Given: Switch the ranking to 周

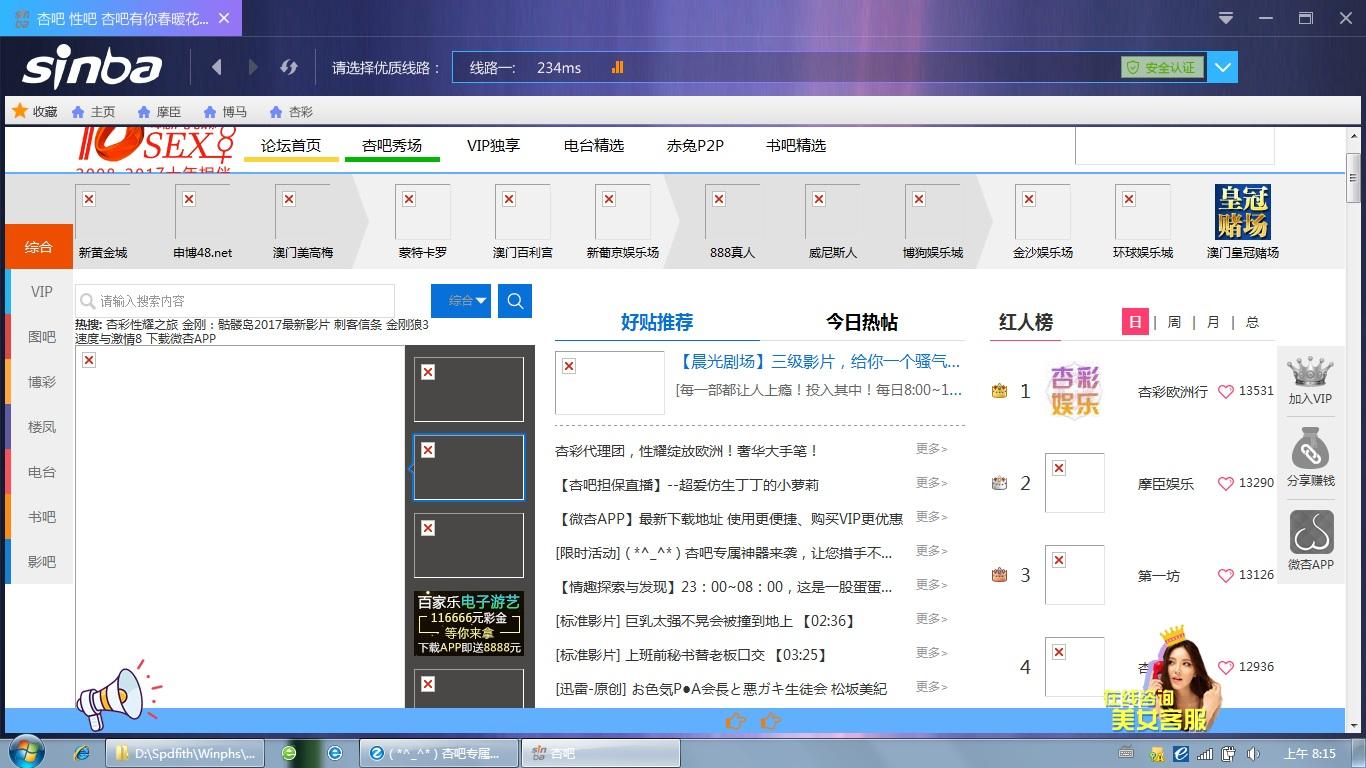Looking at the screenshot, I should pos(1174,322).
